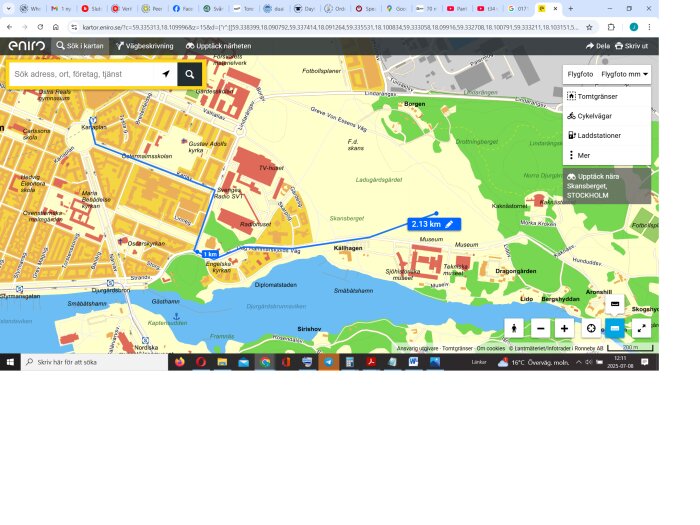Open 'Om cookies' footer link

[491, 348]
